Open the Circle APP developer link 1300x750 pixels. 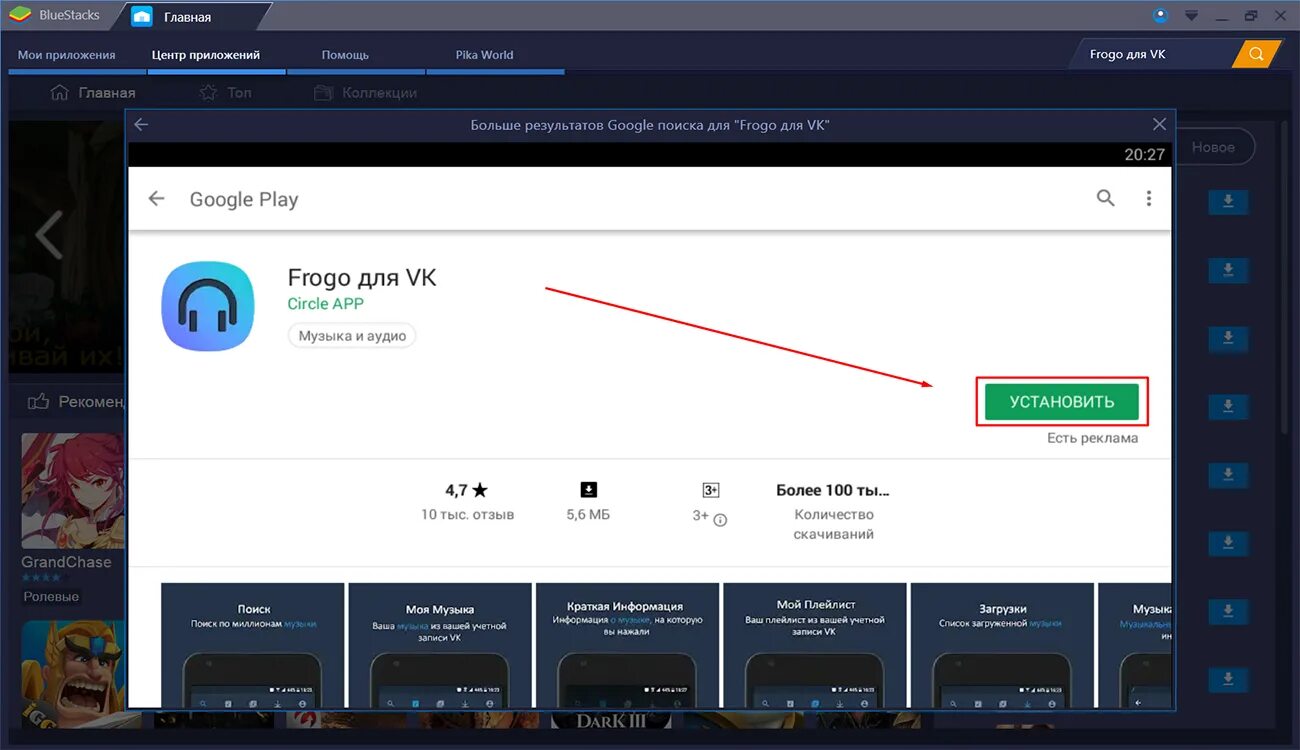[326, 303]
